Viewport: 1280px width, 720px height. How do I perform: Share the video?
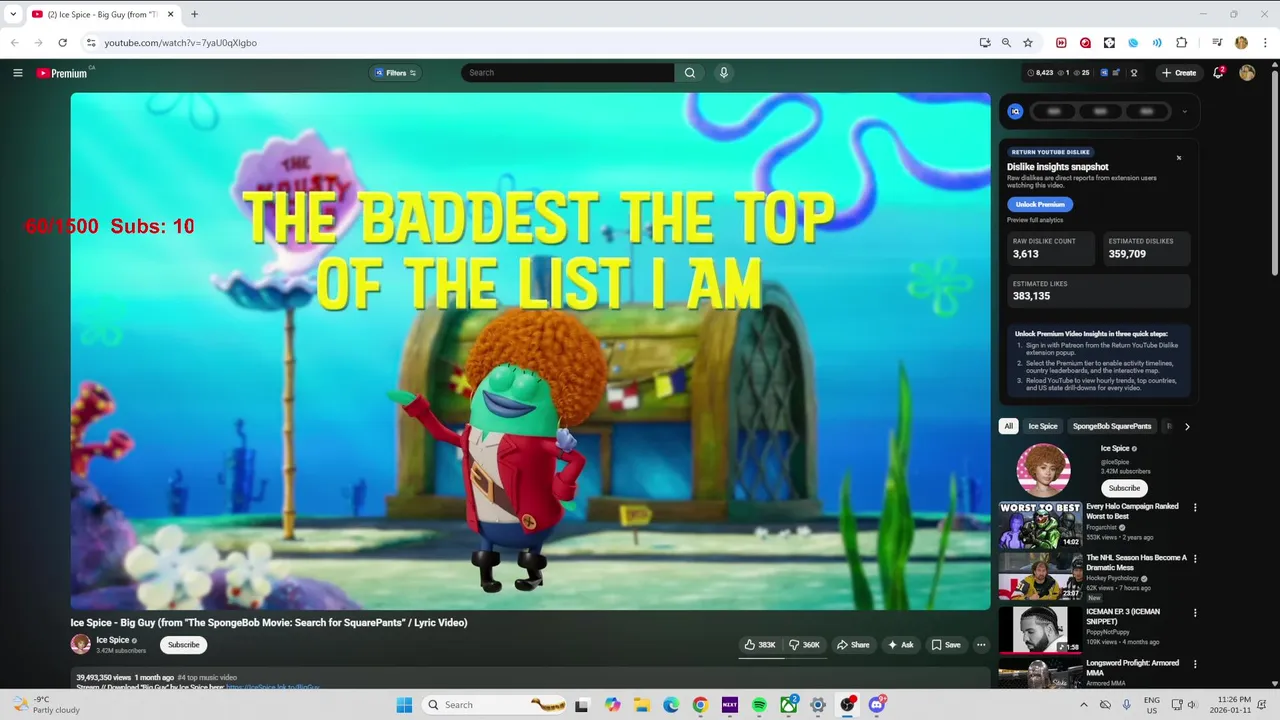(x=853, y=645)
